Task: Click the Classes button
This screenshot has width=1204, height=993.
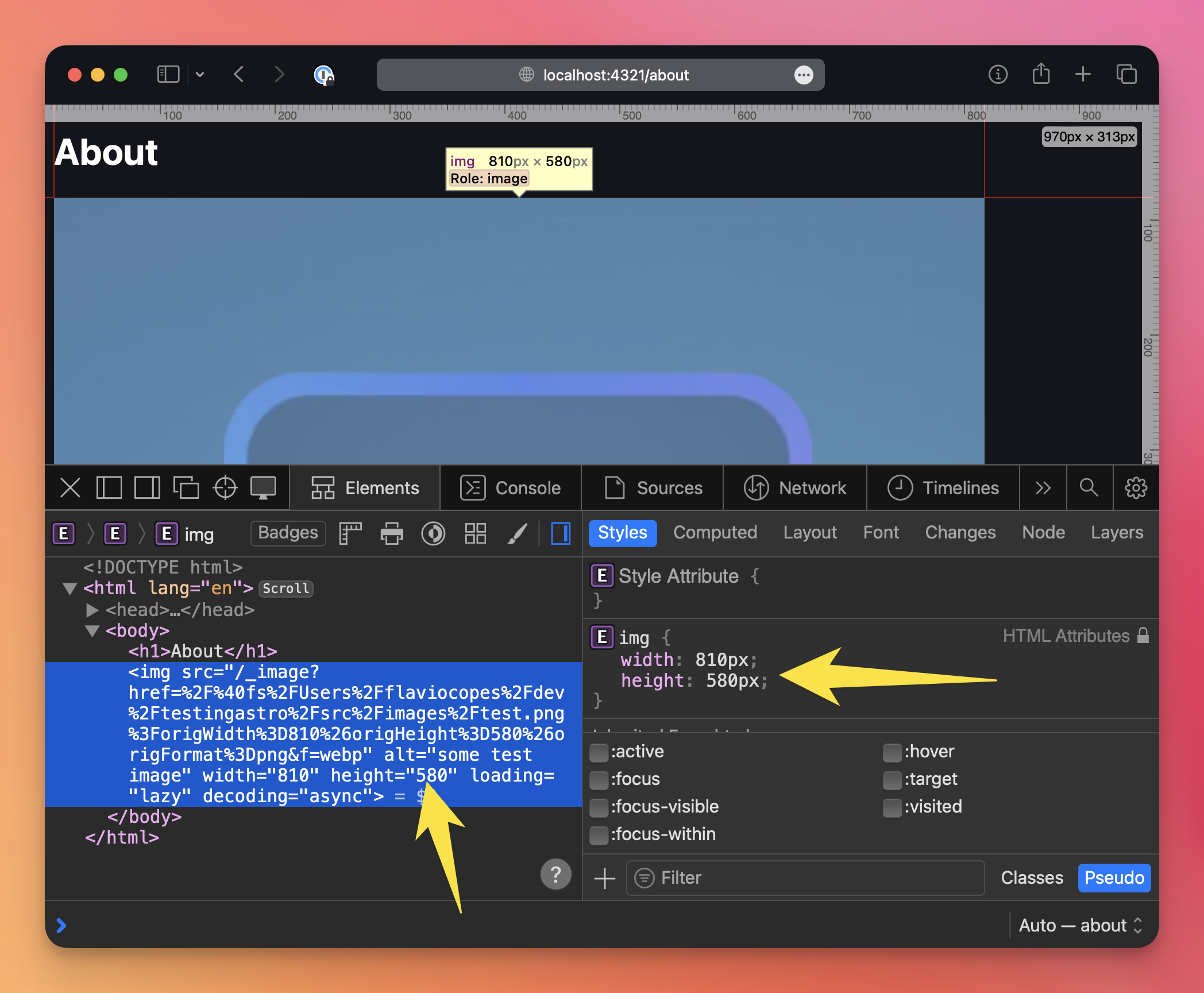Action: click(1032, 877)
